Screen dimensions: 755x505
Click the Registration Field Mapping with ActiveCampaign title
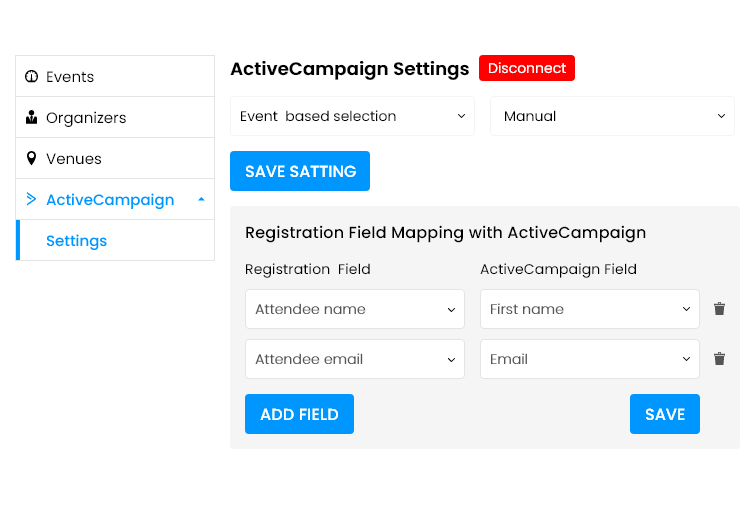pyautogui.click(x=445, y=233)
